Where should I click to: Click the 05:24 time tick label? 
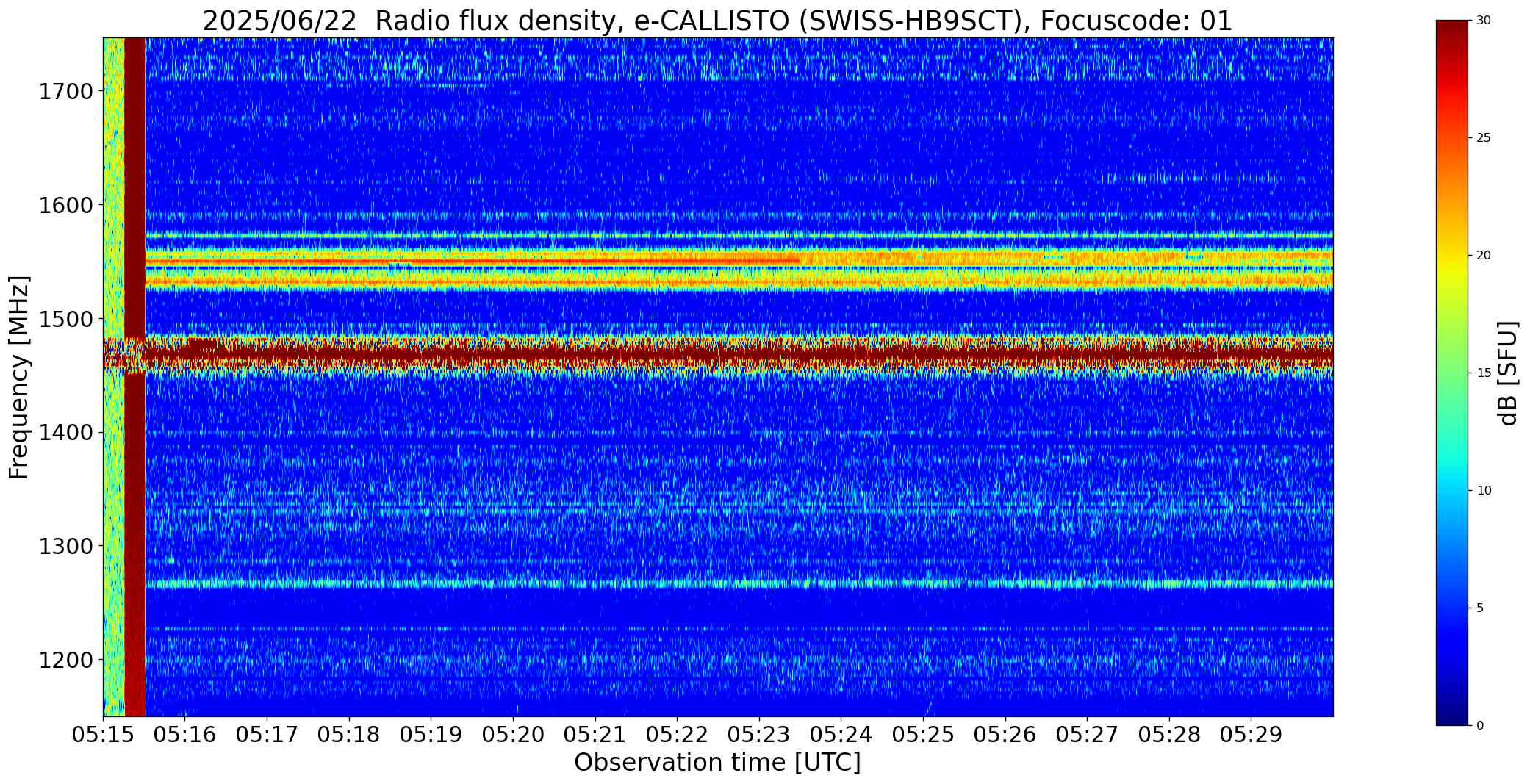tap(841, 734)
